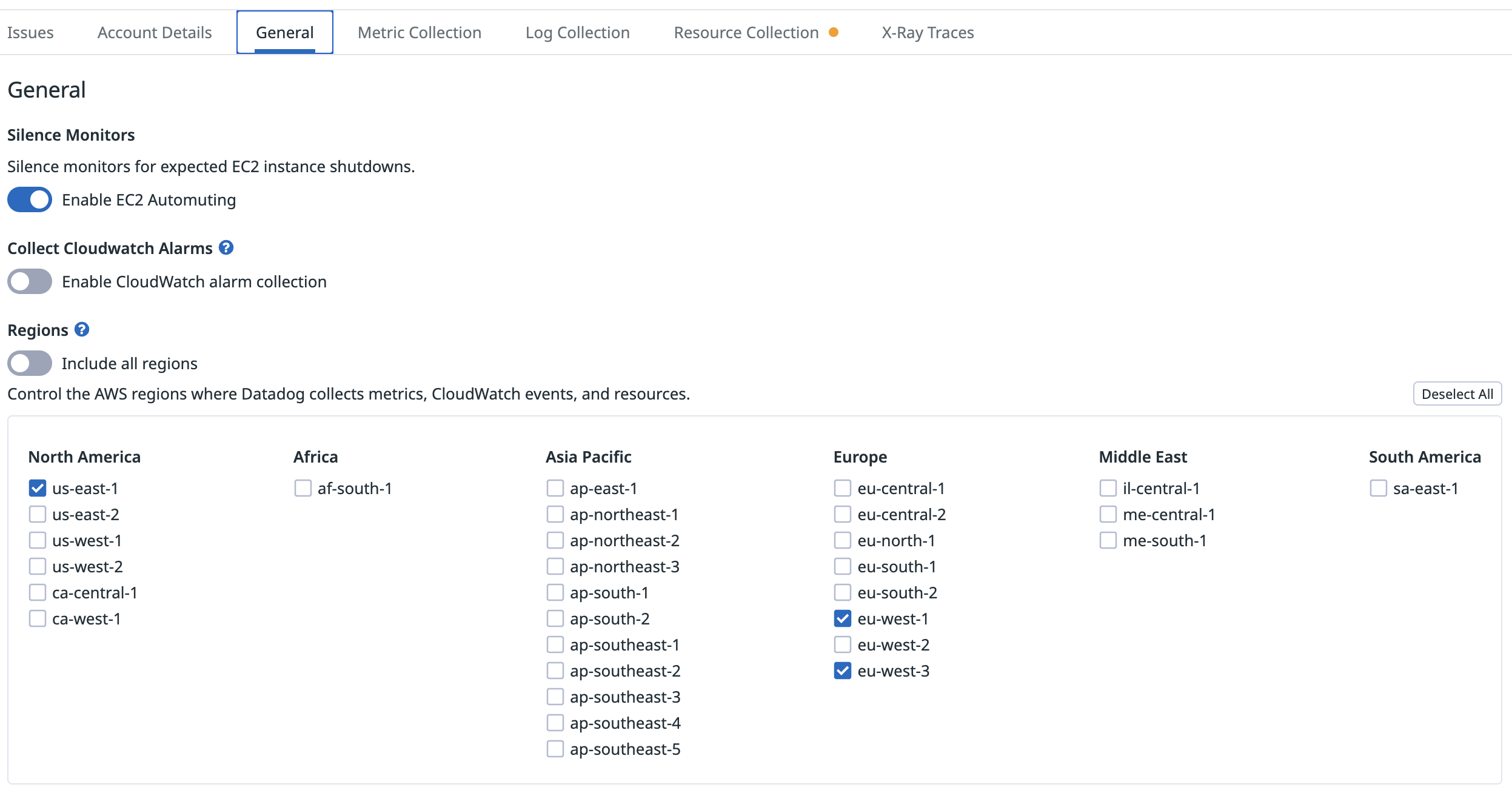Open the Log Collection tab

pos(578,32)
